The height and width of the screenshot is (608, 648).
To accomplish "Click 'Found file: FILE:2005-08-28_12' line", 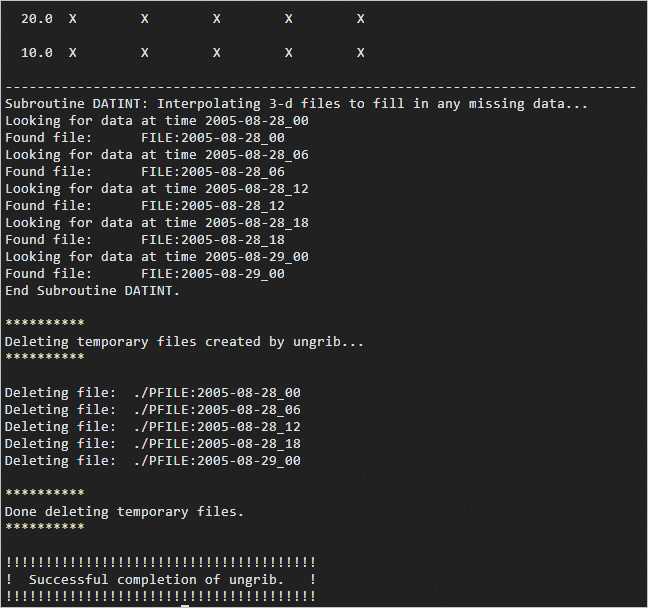I will (144, 206).
